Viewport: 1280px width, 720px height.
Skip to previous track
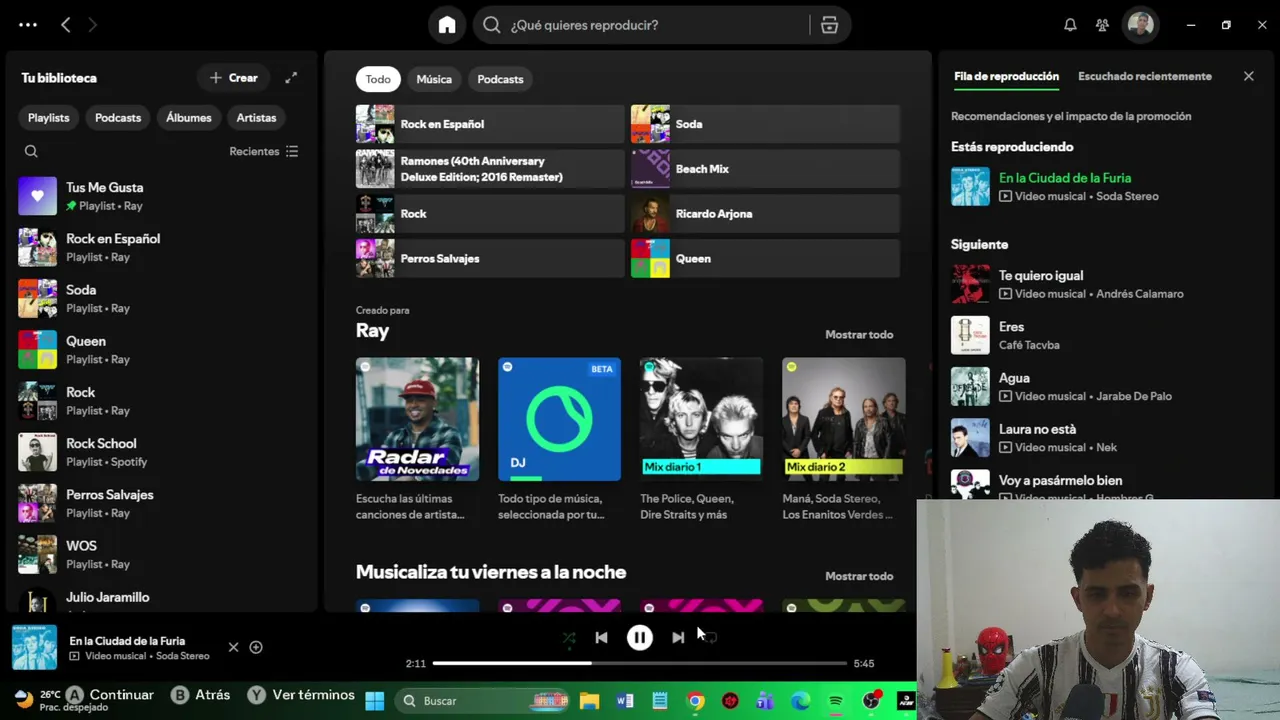click(x=601, y=637)
